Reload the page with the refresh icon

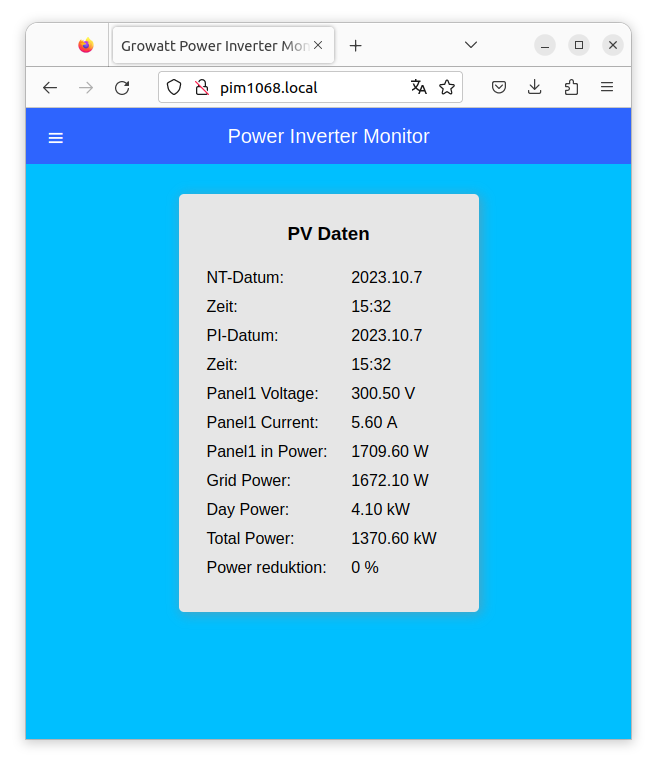122,88
